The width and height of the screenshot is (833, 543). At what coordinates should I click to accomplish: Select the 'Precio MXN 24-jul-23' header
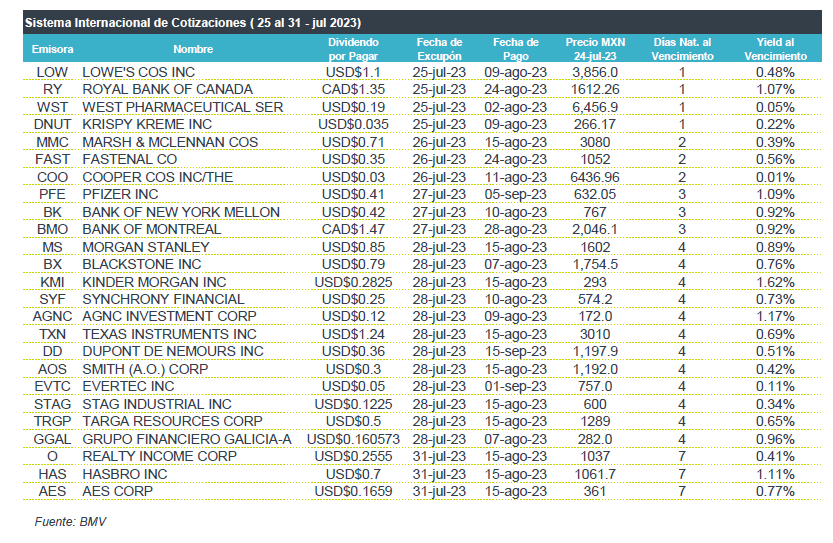click(595, 49)
